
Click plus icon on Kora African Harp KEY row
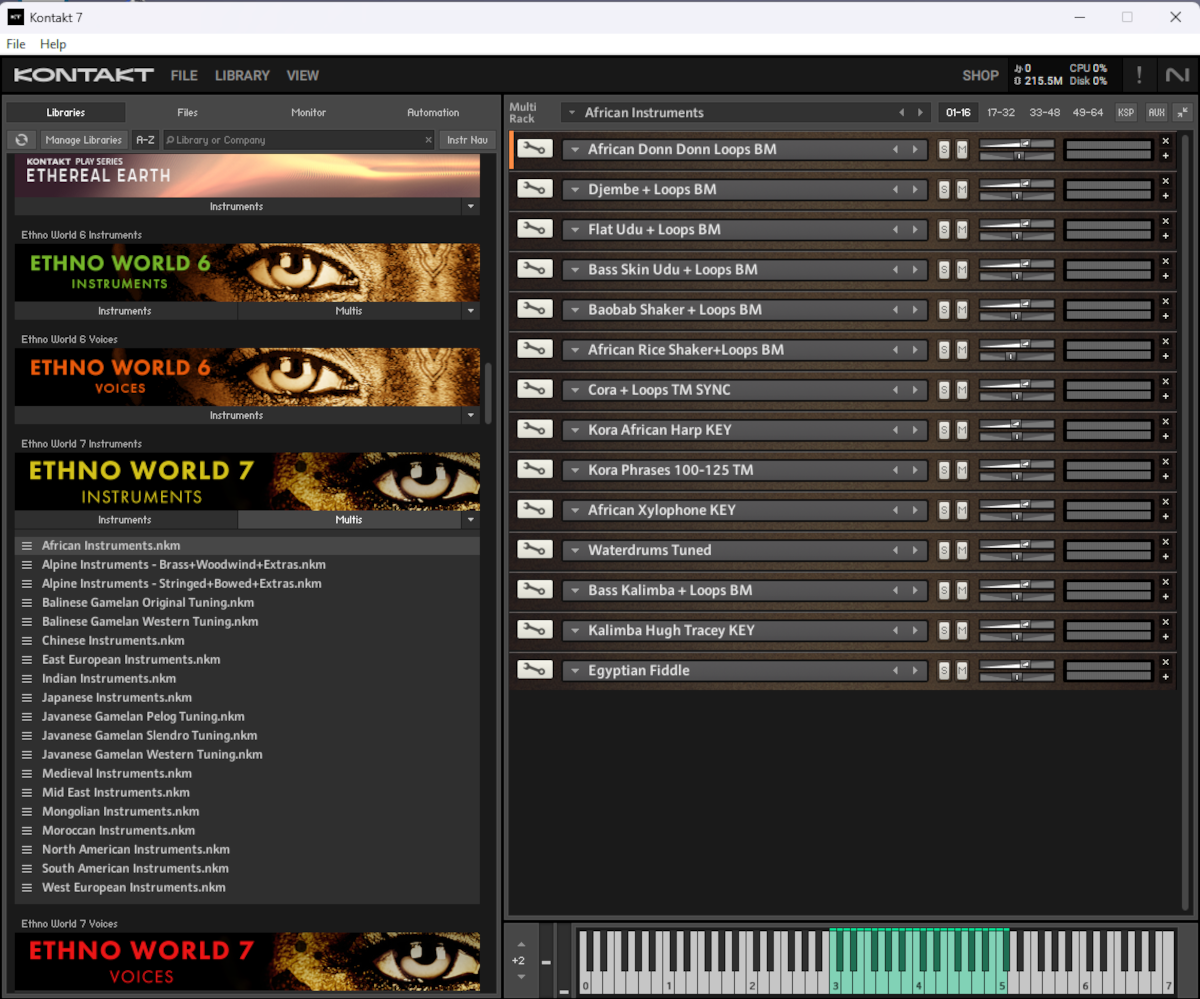tap(1165, 436)
